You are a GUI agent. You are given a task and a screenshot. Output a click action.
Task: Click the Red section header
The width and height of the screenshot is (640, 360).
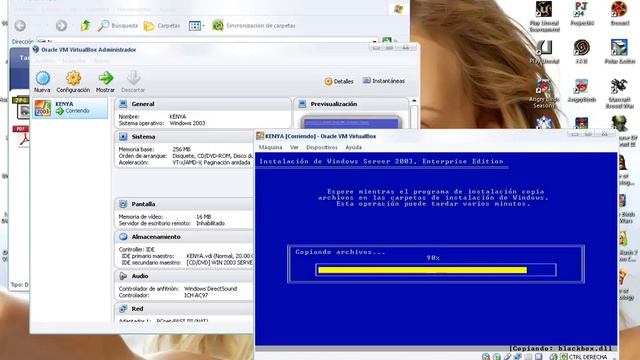click(x=184, y=309)
